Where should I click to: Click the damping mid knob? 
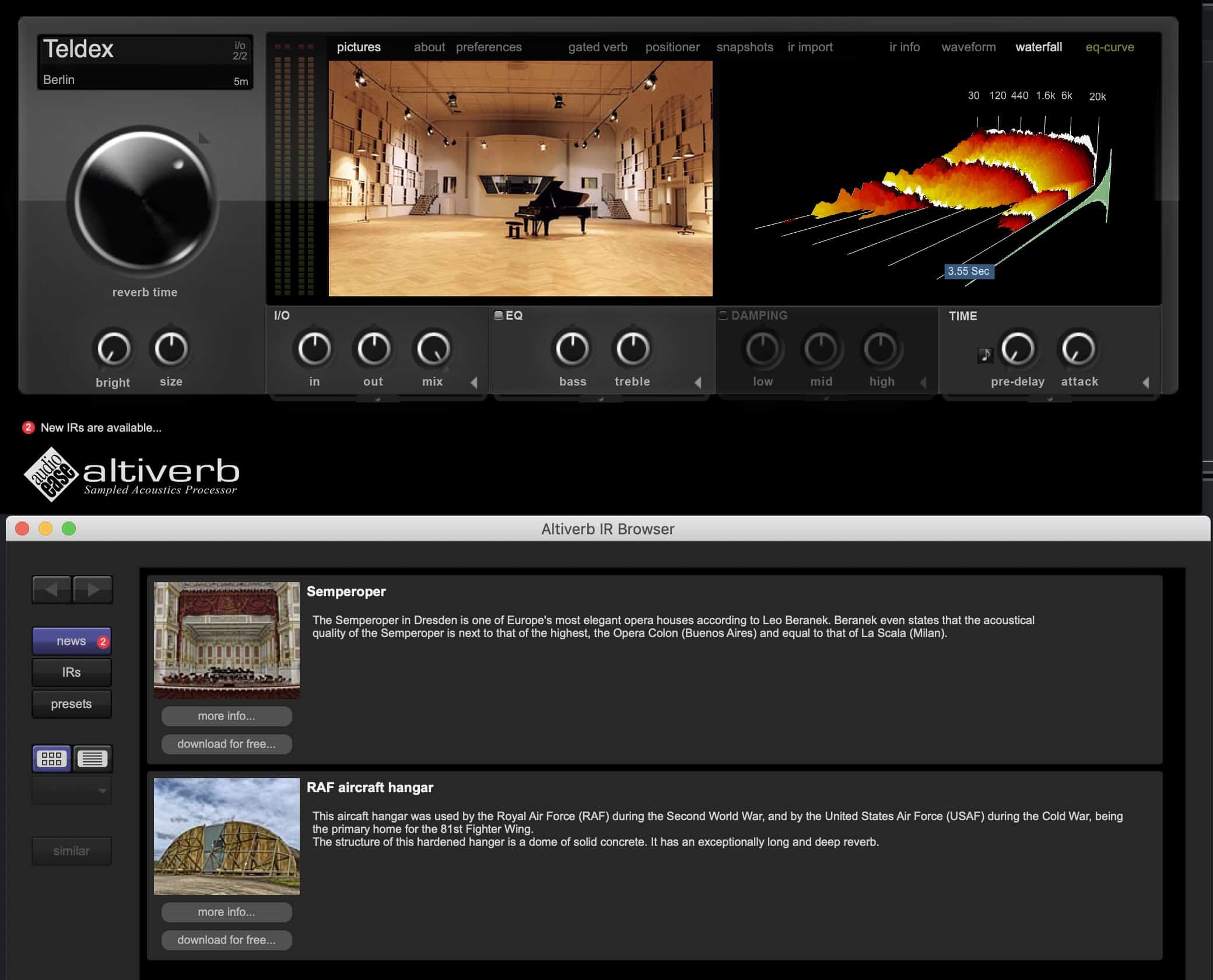(x=821, y=348)
